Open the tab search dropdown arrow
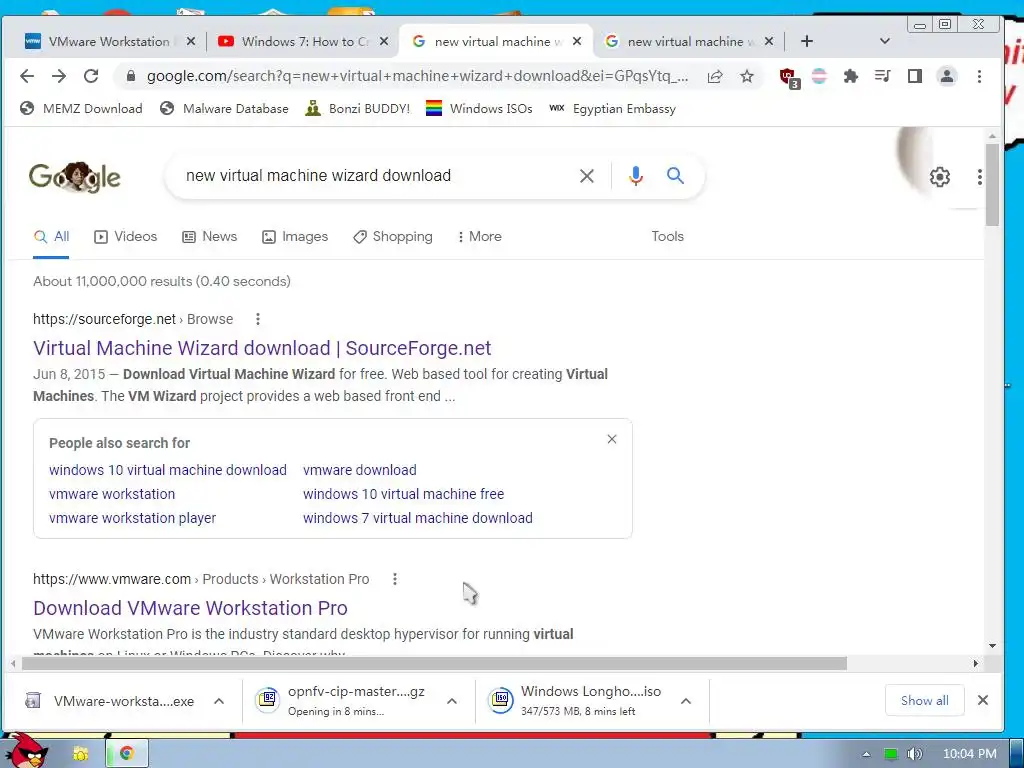This screenshot has height=768, width=1024. [884, 41]
